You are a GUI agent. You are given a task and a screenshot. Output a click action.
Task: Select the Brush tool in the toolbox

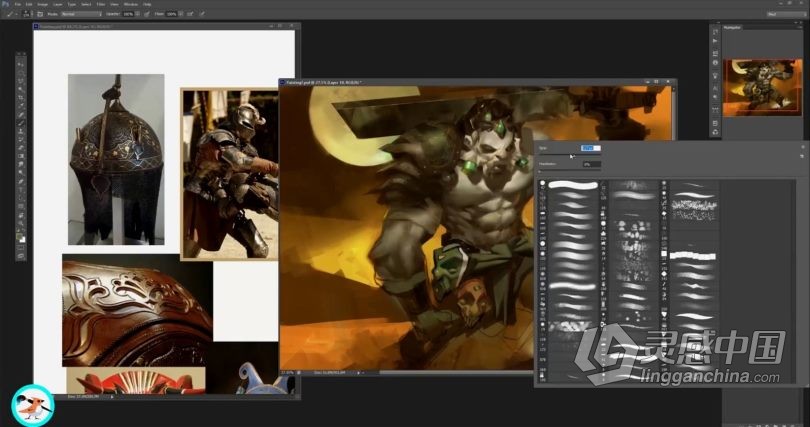point(21,122)
